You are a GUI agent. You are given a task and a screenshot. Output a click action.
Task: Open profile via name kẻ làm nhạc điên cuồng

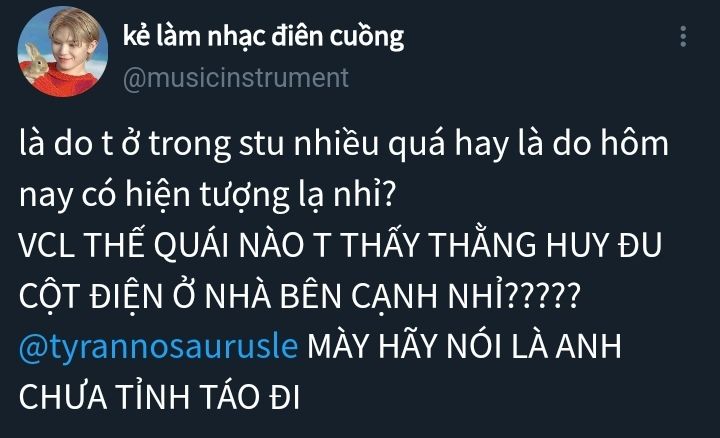pos(264,37)
